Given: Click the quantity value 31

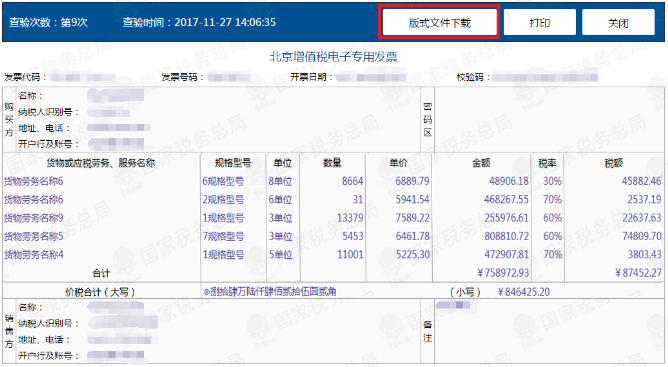Looking at the screenshot, I should 358,200.
